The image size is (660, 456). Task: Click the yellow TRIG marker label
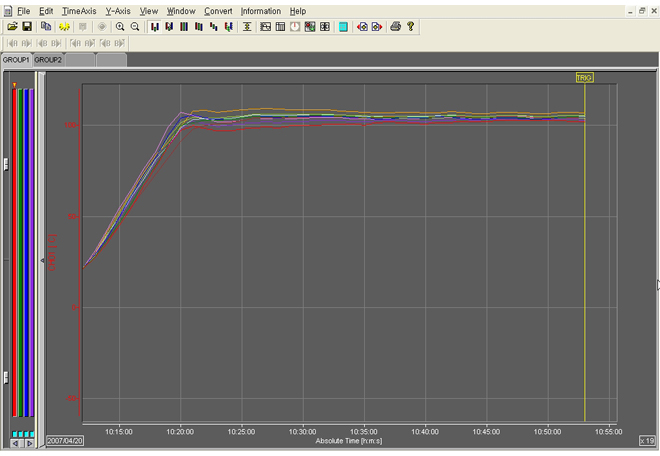[584, 77]
